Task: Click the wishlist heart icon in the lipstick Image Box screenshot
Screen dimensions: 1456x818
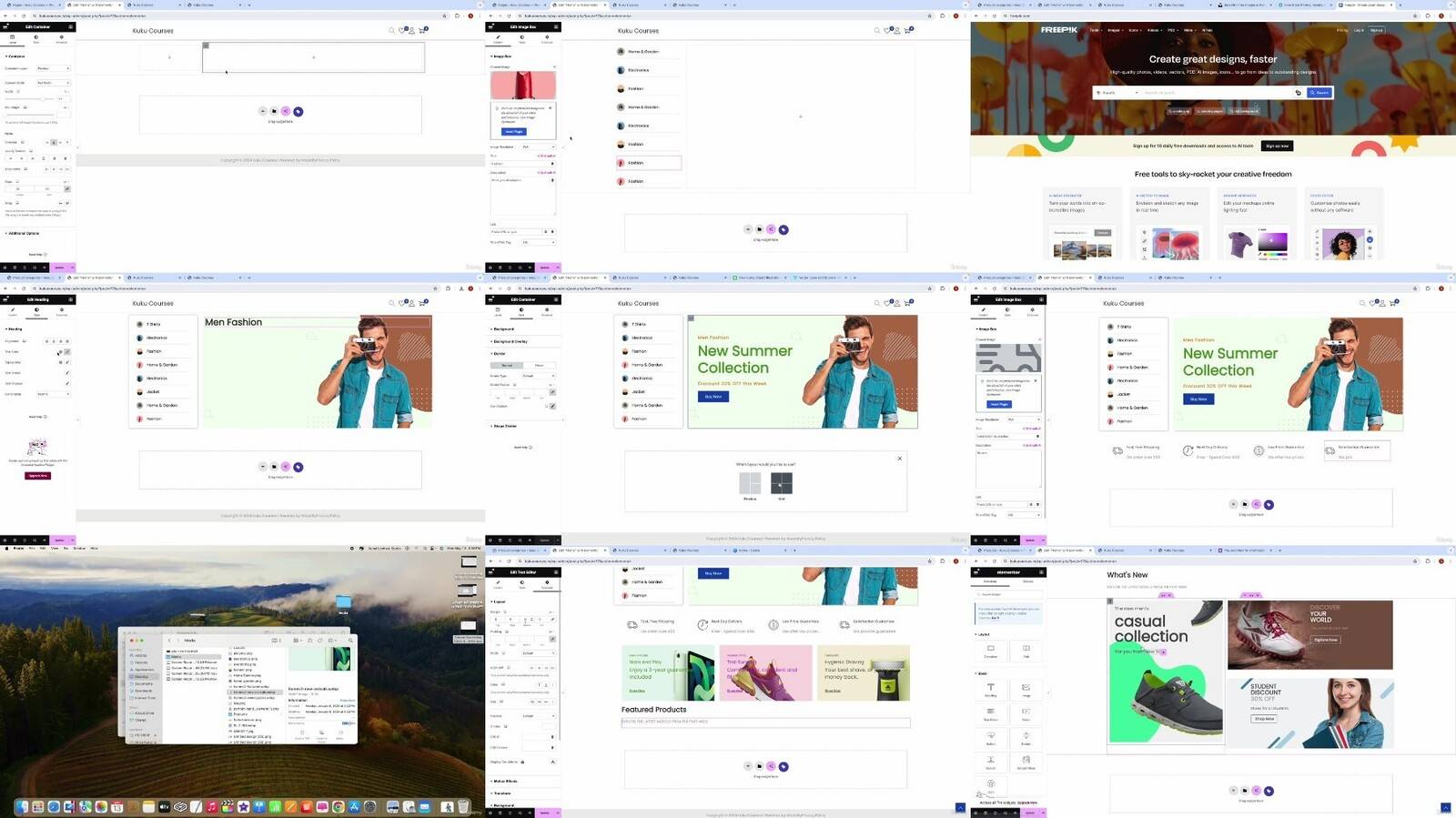Action: click(x=887, y=31)
